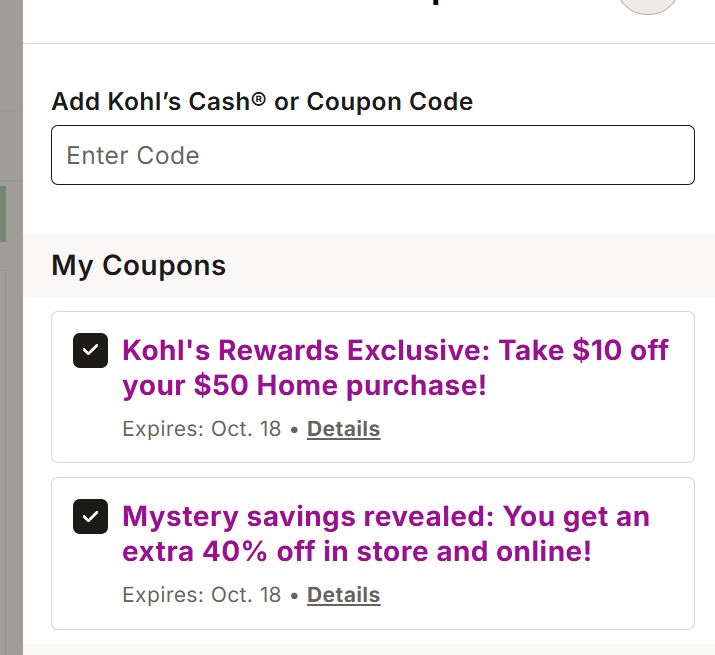The height and width of the screenshot is (655, 715).
Task: Click the My Coupons section header
Action: [x=139, y=265]
